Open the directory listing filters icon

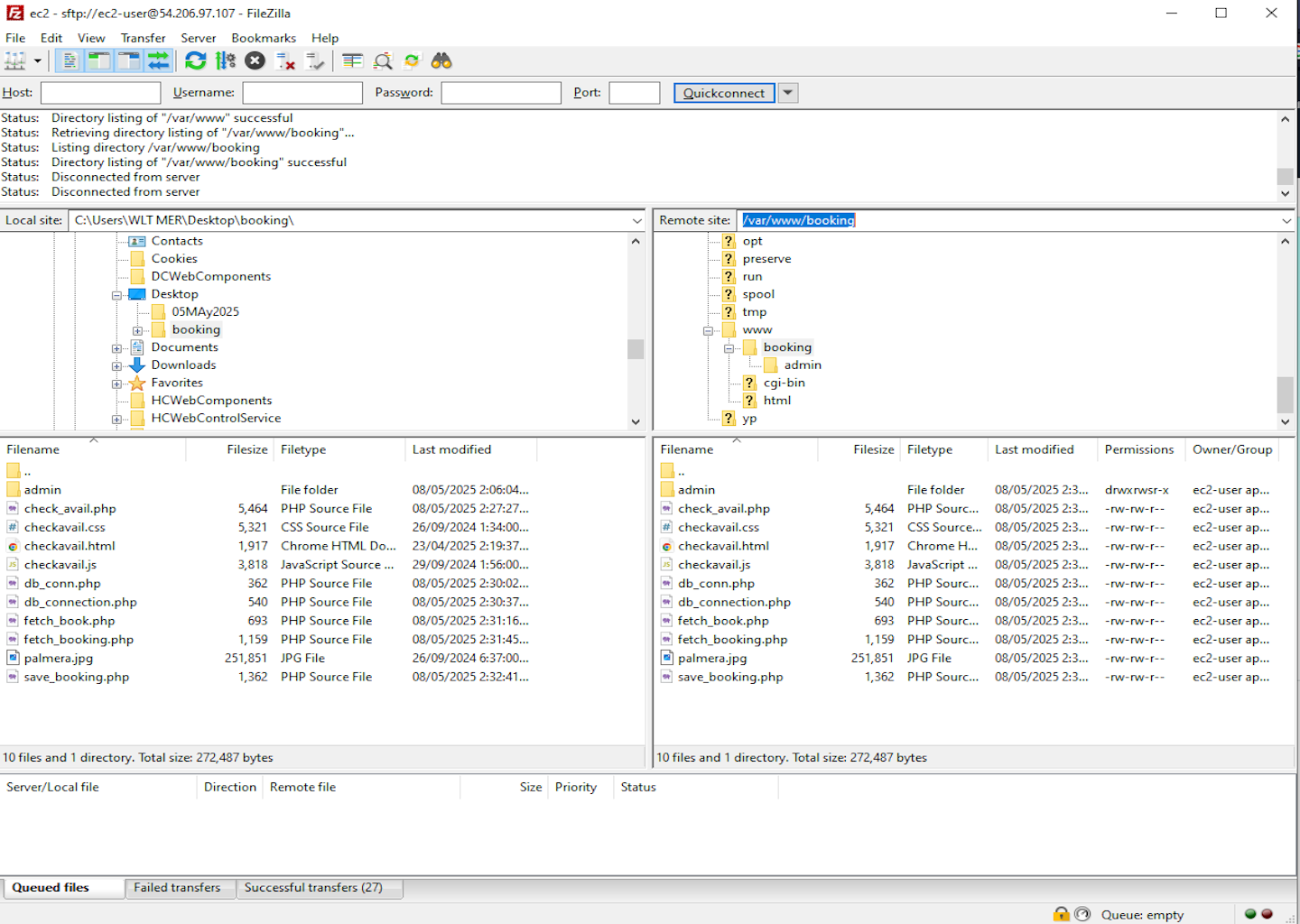click(352, 61)
